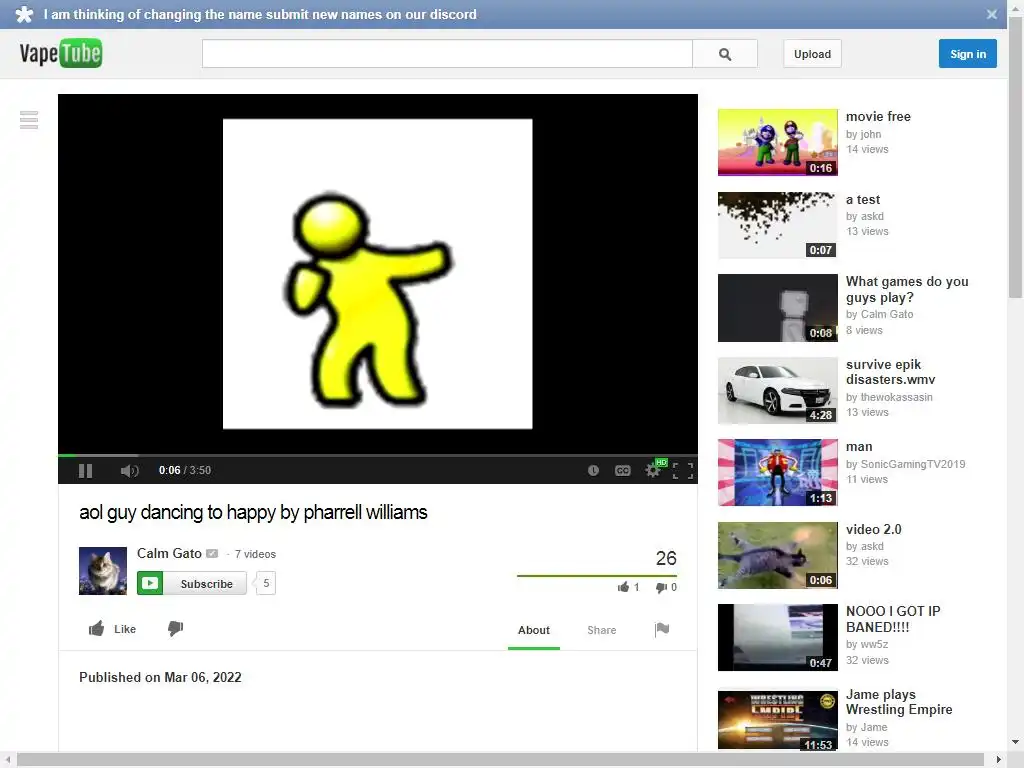Click the 'by Jame' author text
The width and height of the screenshot is (1024, 768).
866,727
